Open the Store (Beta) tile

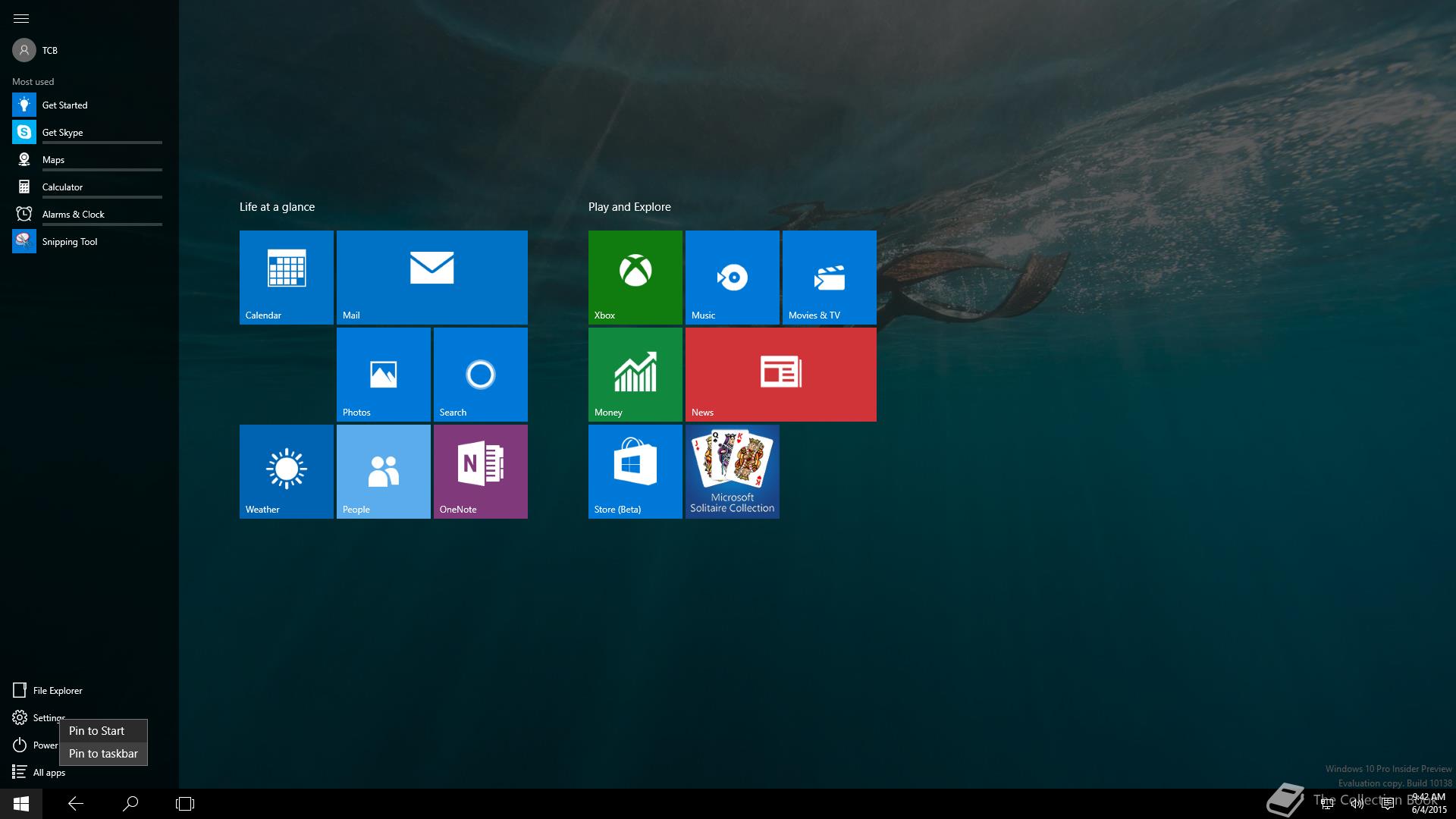click(635, 472)
